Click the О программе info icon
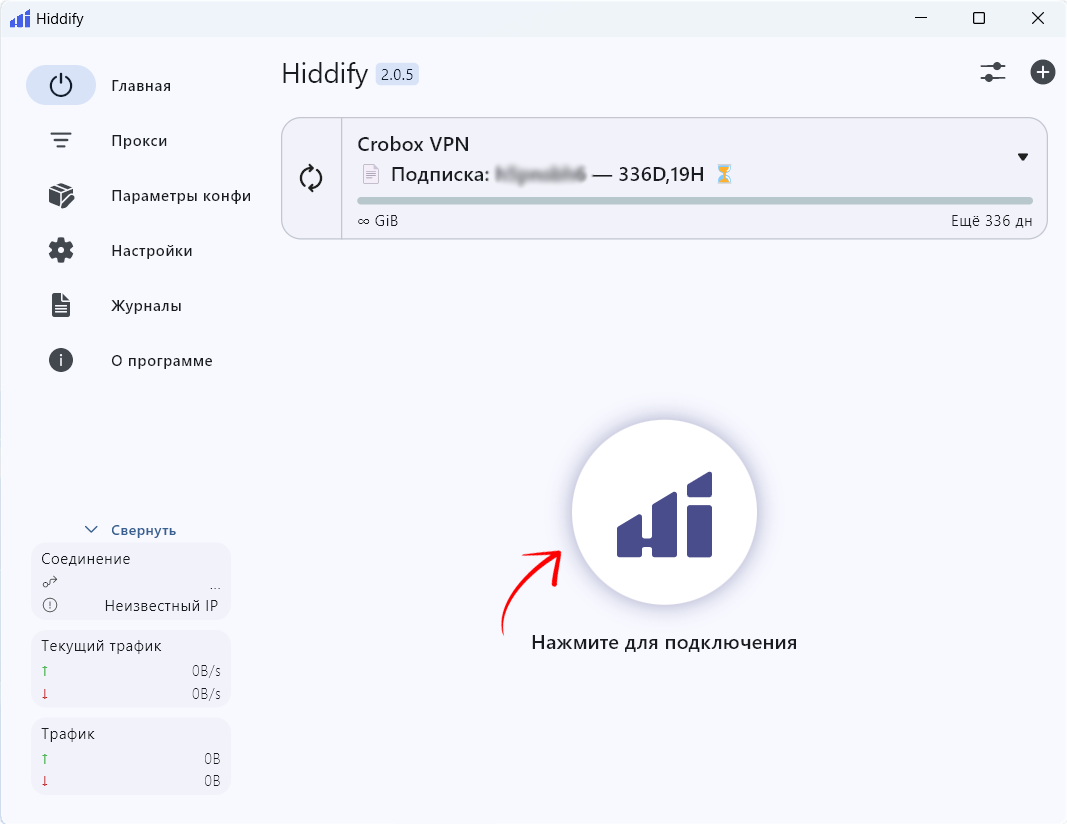 [60, 360]
